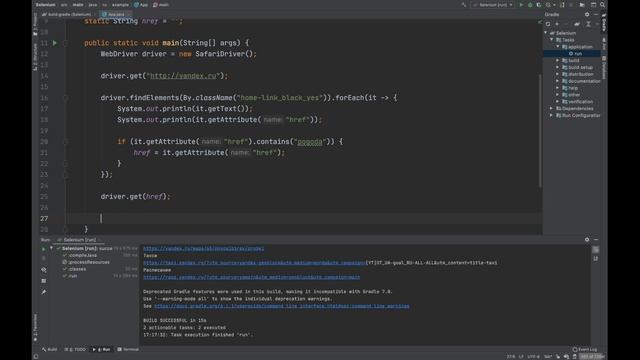The width and height of the screenshot is (640, 360).
Task: Open the Run panel settings gear
Action: [587, 240]
